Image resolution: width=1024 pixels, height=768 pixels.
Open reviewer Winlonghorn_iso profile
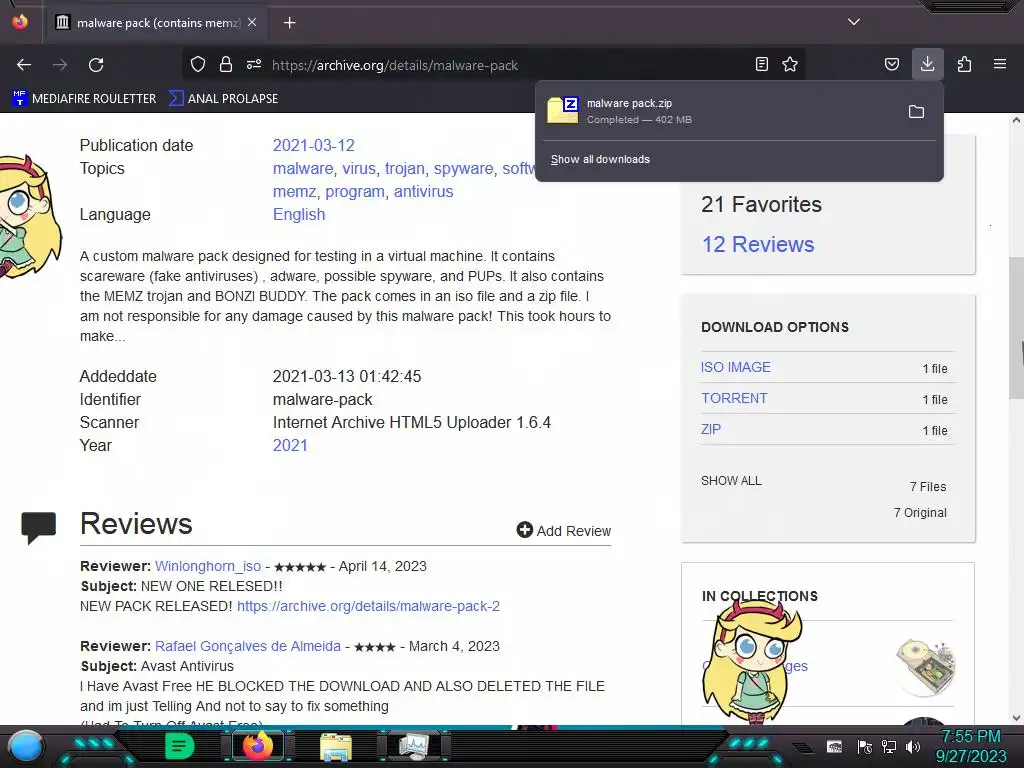coord(208,566)
